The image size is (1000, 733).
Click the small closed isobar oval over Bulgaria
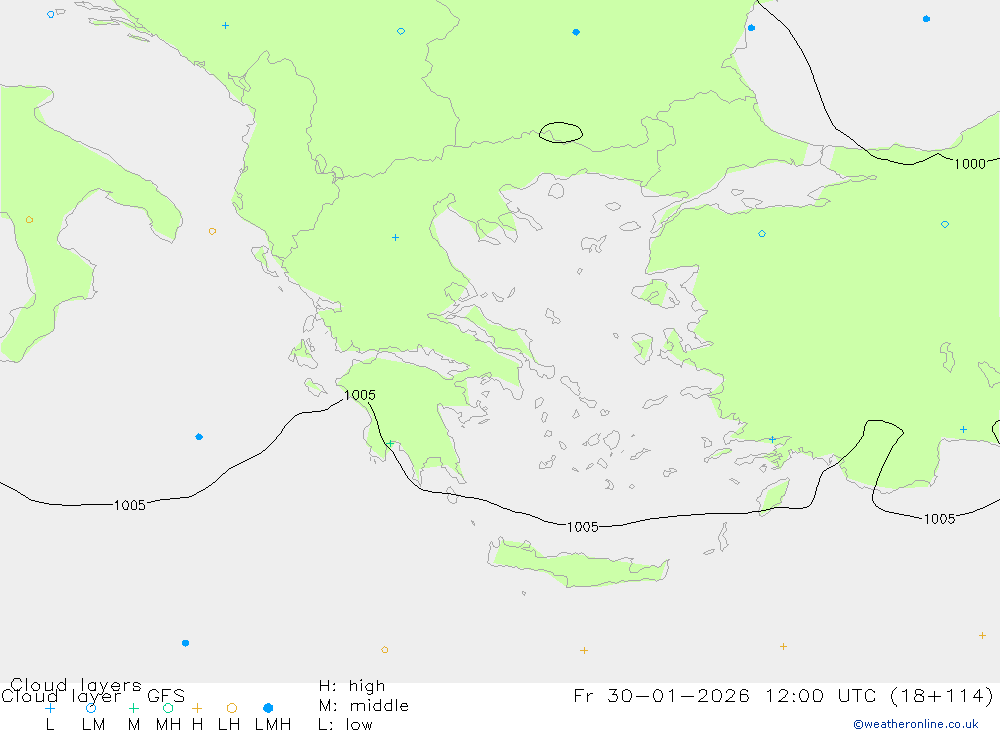[x=561, y=132]
